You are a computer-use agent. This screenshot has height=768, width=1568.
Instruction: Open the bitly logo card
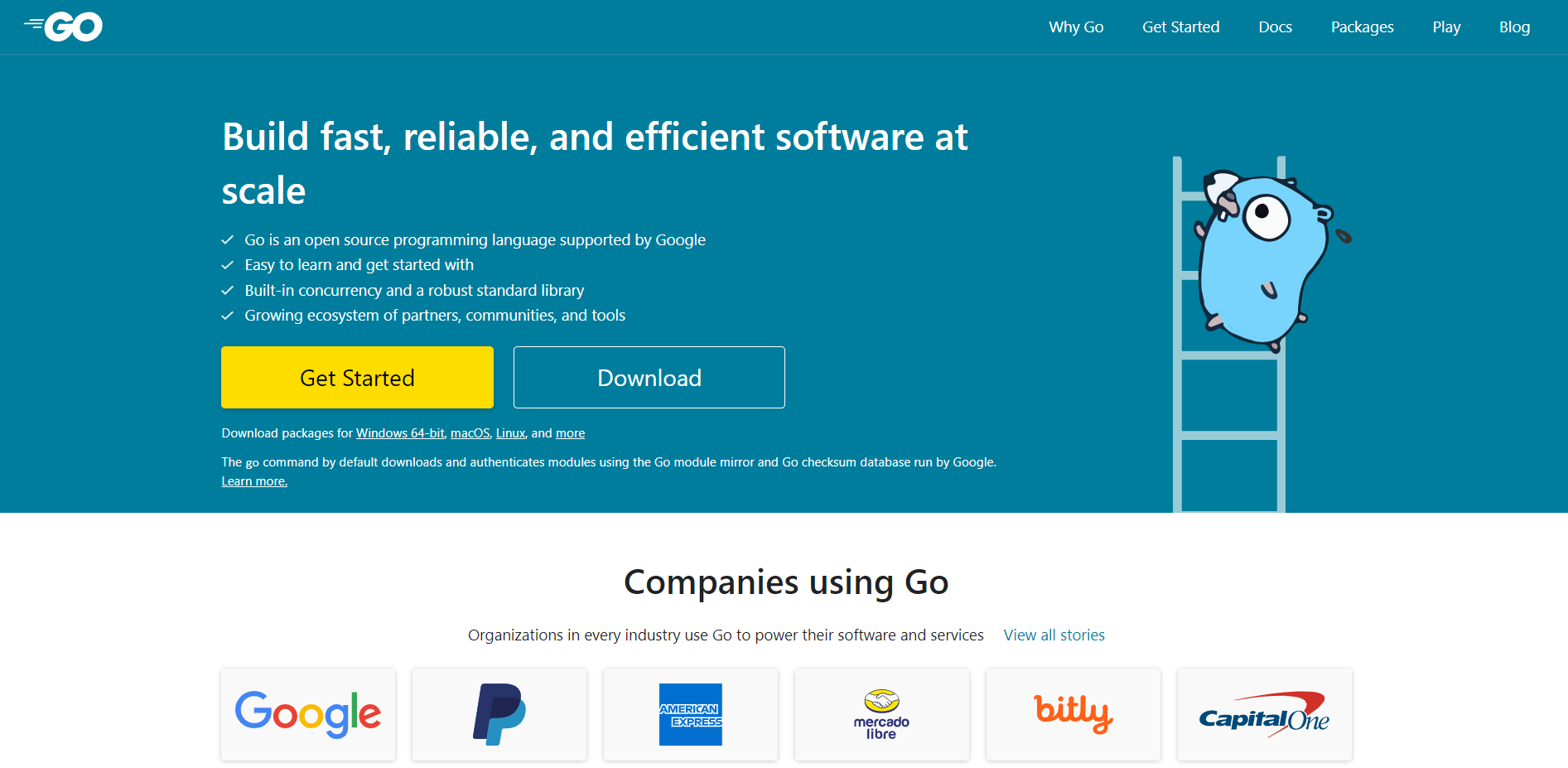pyautogui.click(x=1073, y=714)
